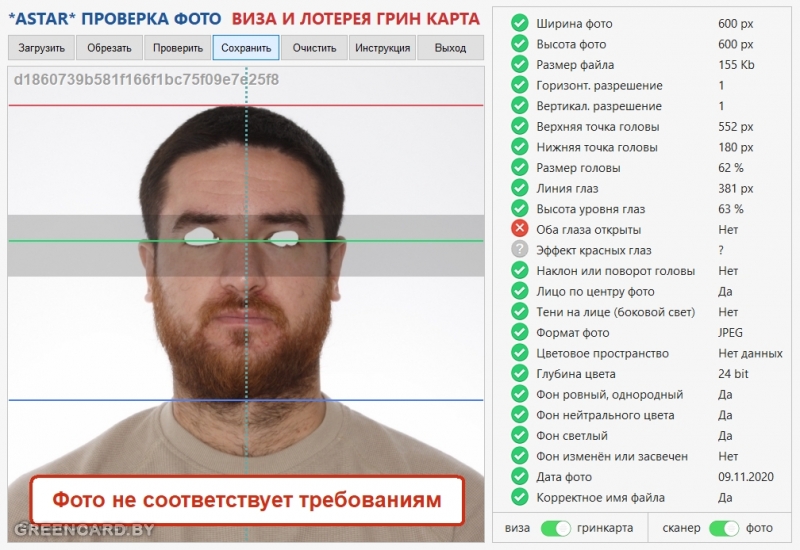The image size is (800, 550).
Task: Click the gray question mark icon for Эффект красных глаз
Action: [519, 249]
